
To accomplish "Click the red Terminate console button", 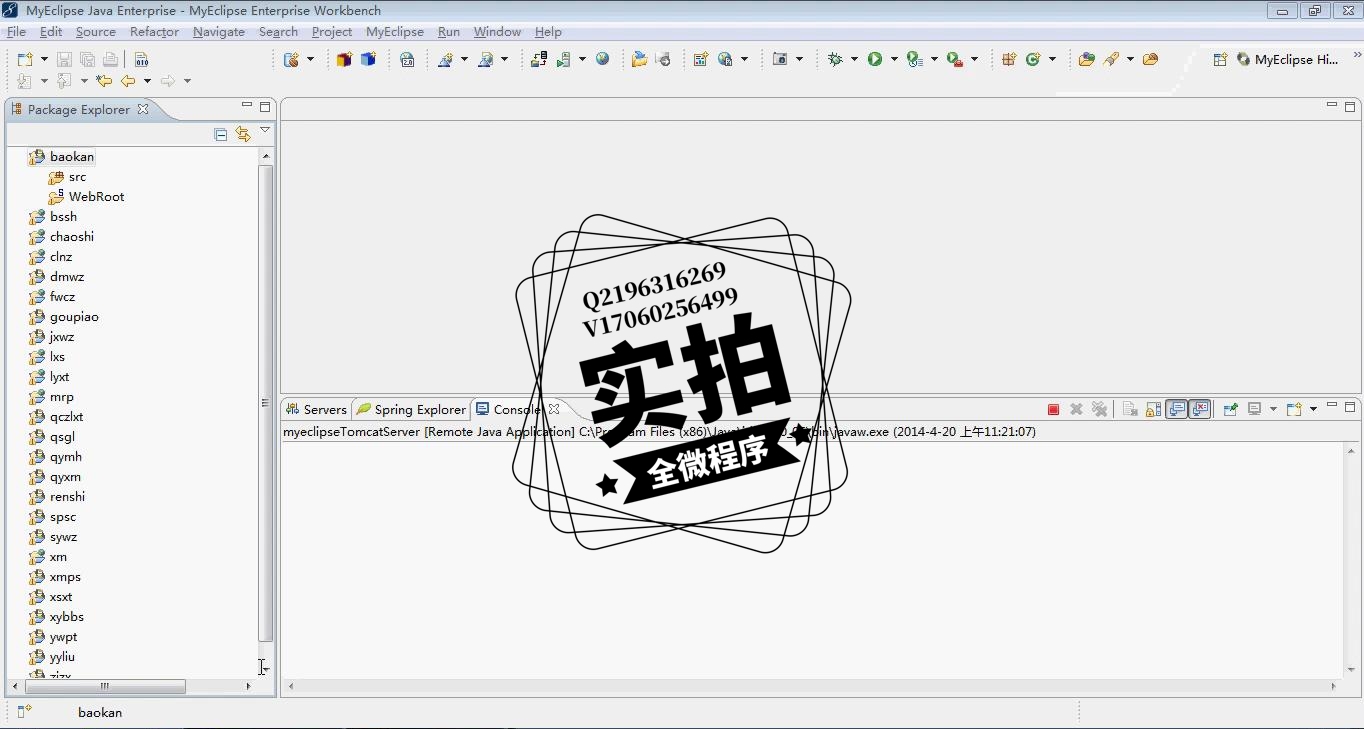I will [x=1053, y=409].
